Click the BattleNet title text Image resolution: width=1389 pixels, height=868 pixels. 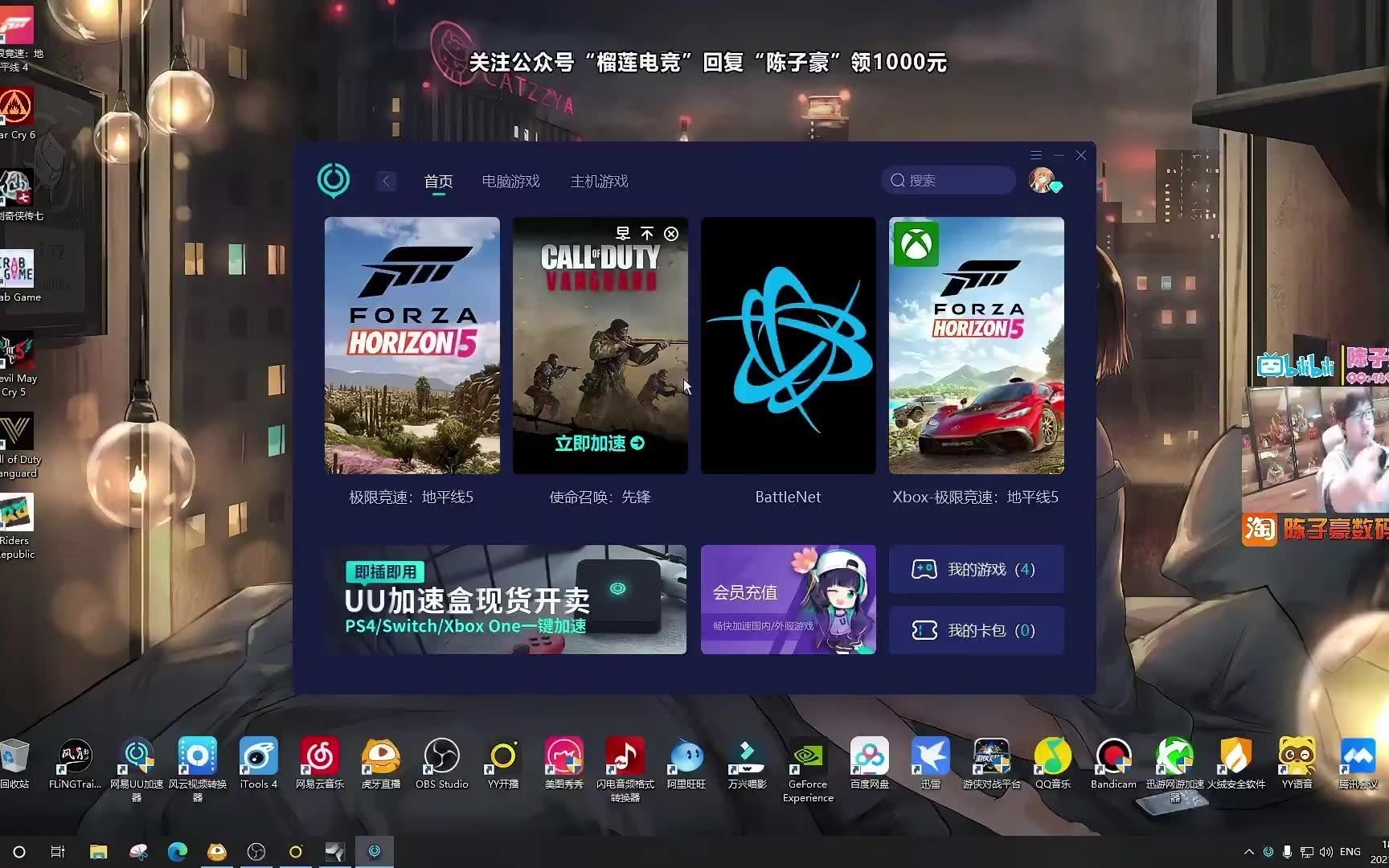tap(789, 497)
